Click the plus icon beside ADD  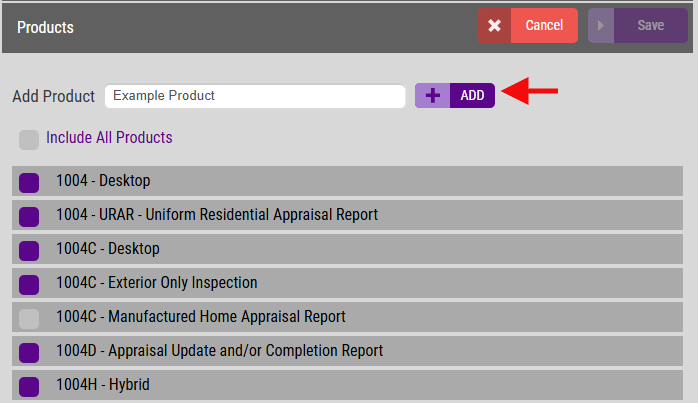point(432,95)
